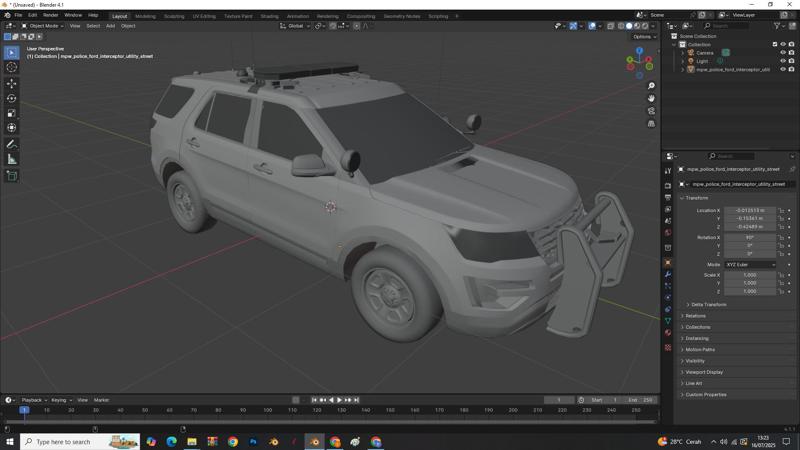Viewport: 800px width, 450px height.
Task: Expand the Relations panel
Action: (695, 316)
